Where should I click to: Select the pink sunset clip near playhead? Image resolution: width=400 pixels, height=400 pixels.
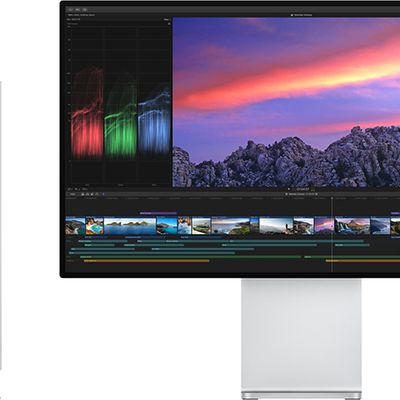[324, 226]
